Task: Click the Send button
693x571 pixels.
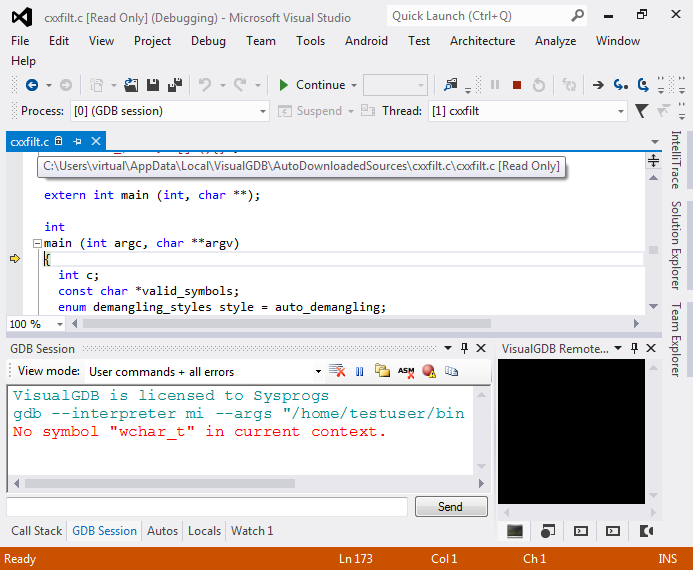Action: [451, 506]
